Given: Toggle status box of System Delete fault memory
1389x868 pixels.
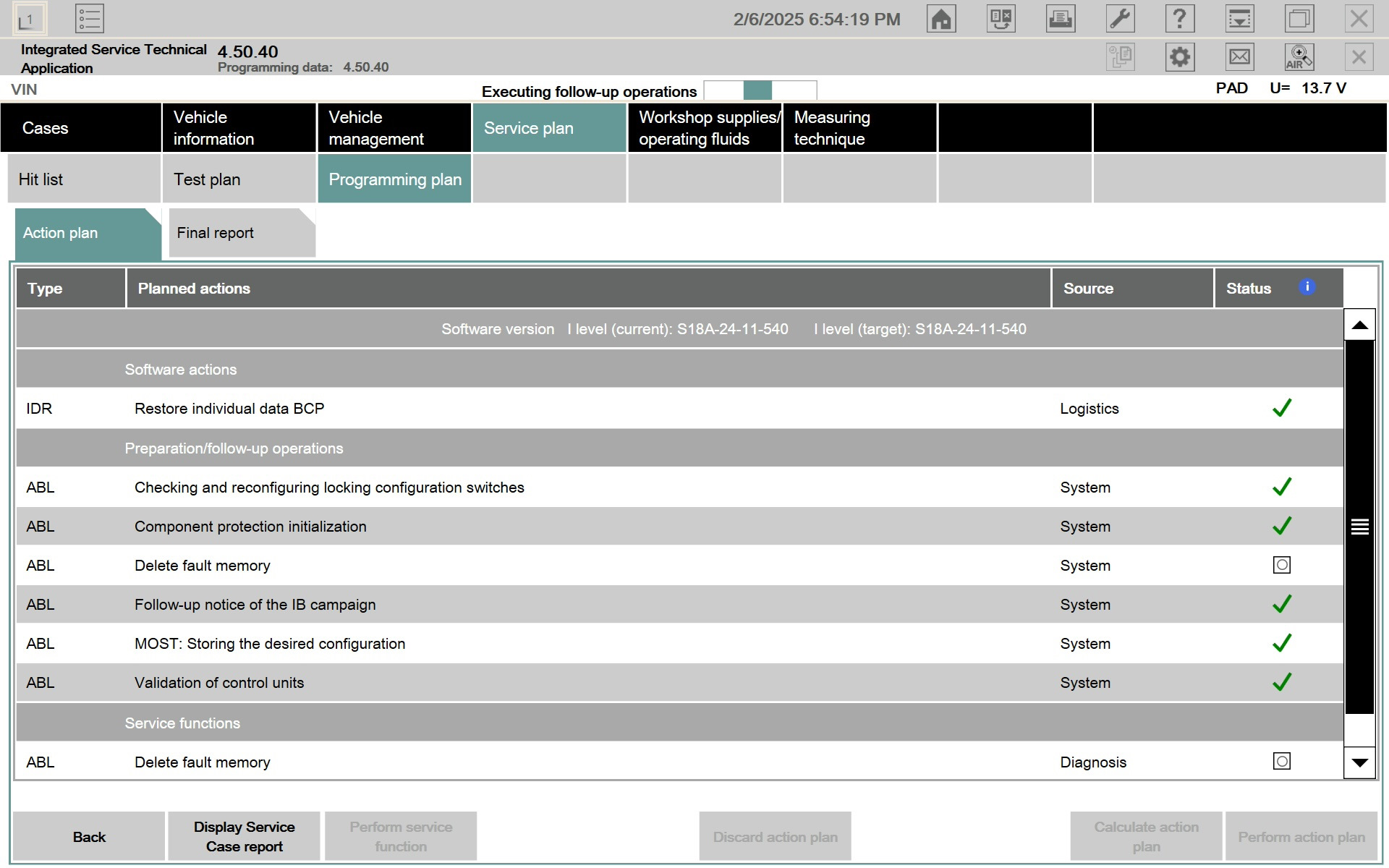Looking at the screenshot, I should point(1281,565).
